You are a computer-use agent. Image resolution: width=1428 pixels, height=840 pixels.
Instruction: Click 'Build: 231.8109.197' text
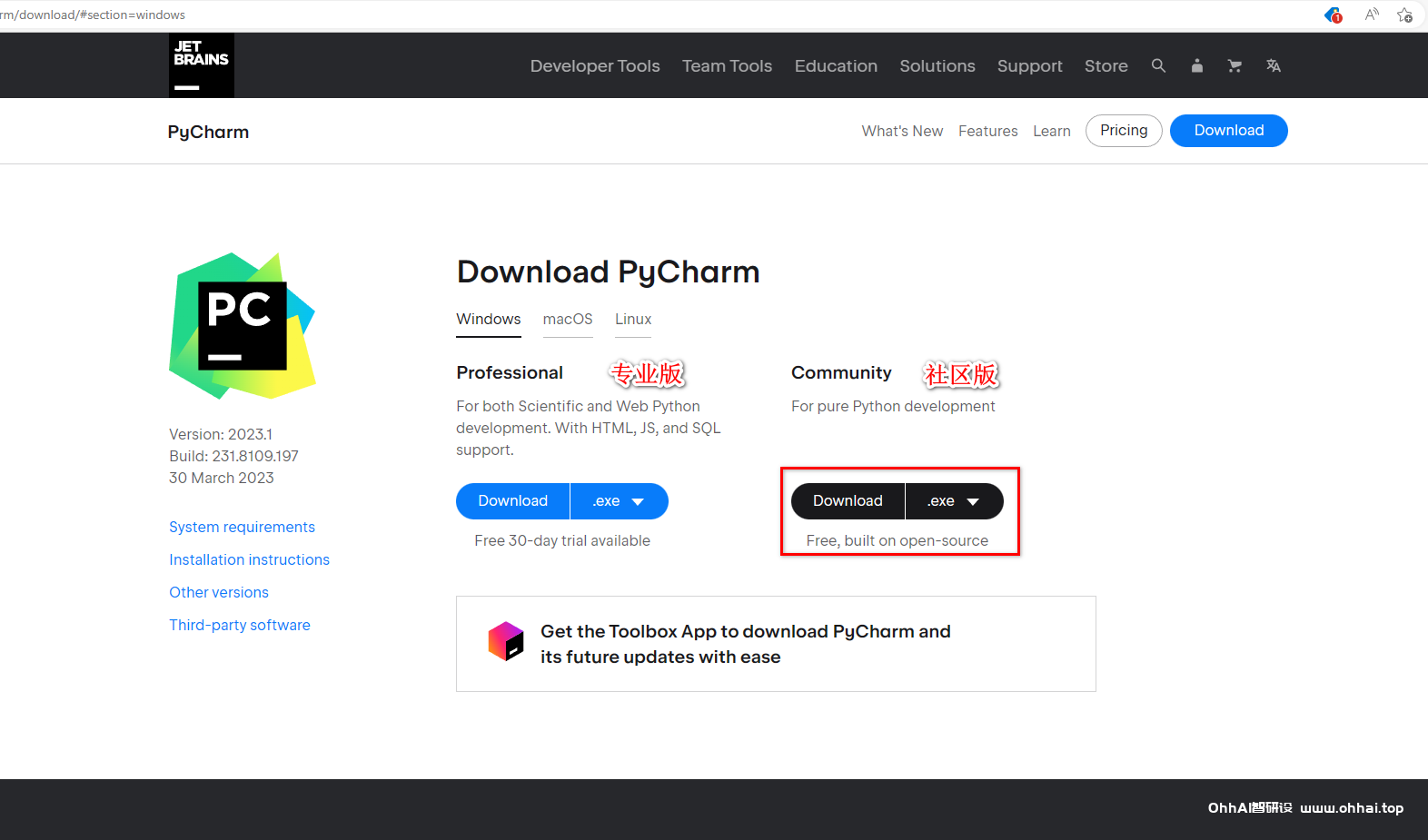tap(233, 456)
